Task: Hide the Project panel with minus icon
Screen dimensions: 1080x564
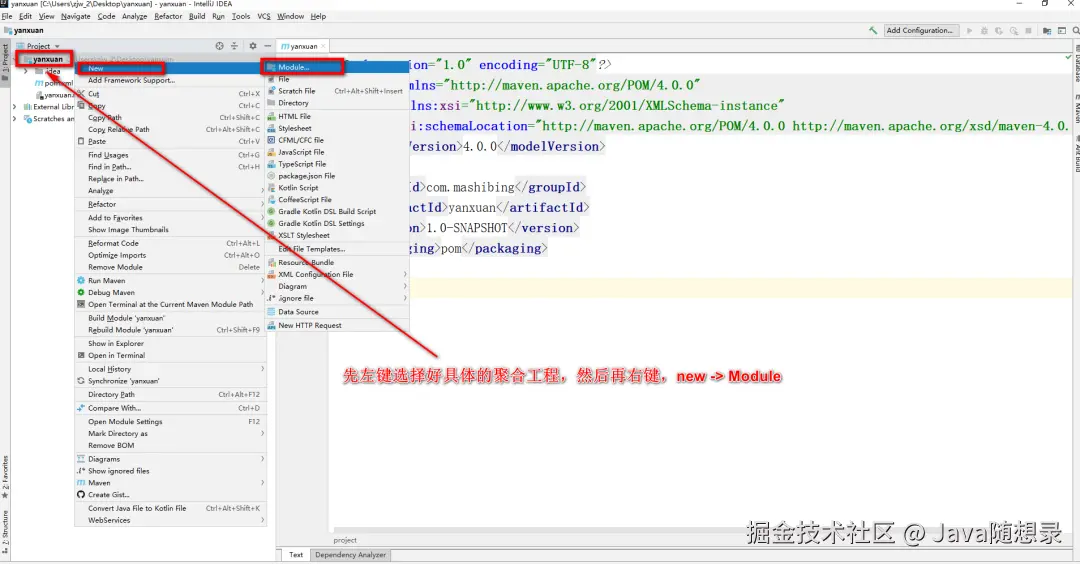Action: (267, 46)
